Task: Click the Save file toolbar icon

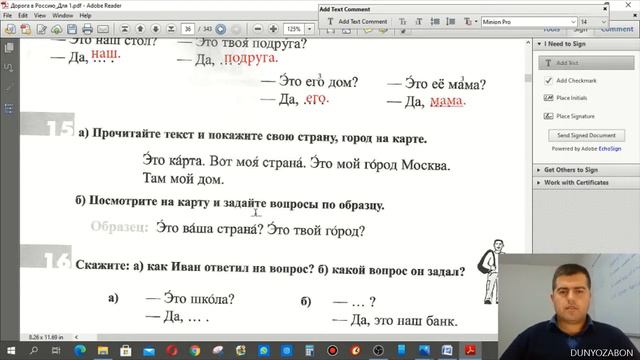Action: tap(72, 29)
